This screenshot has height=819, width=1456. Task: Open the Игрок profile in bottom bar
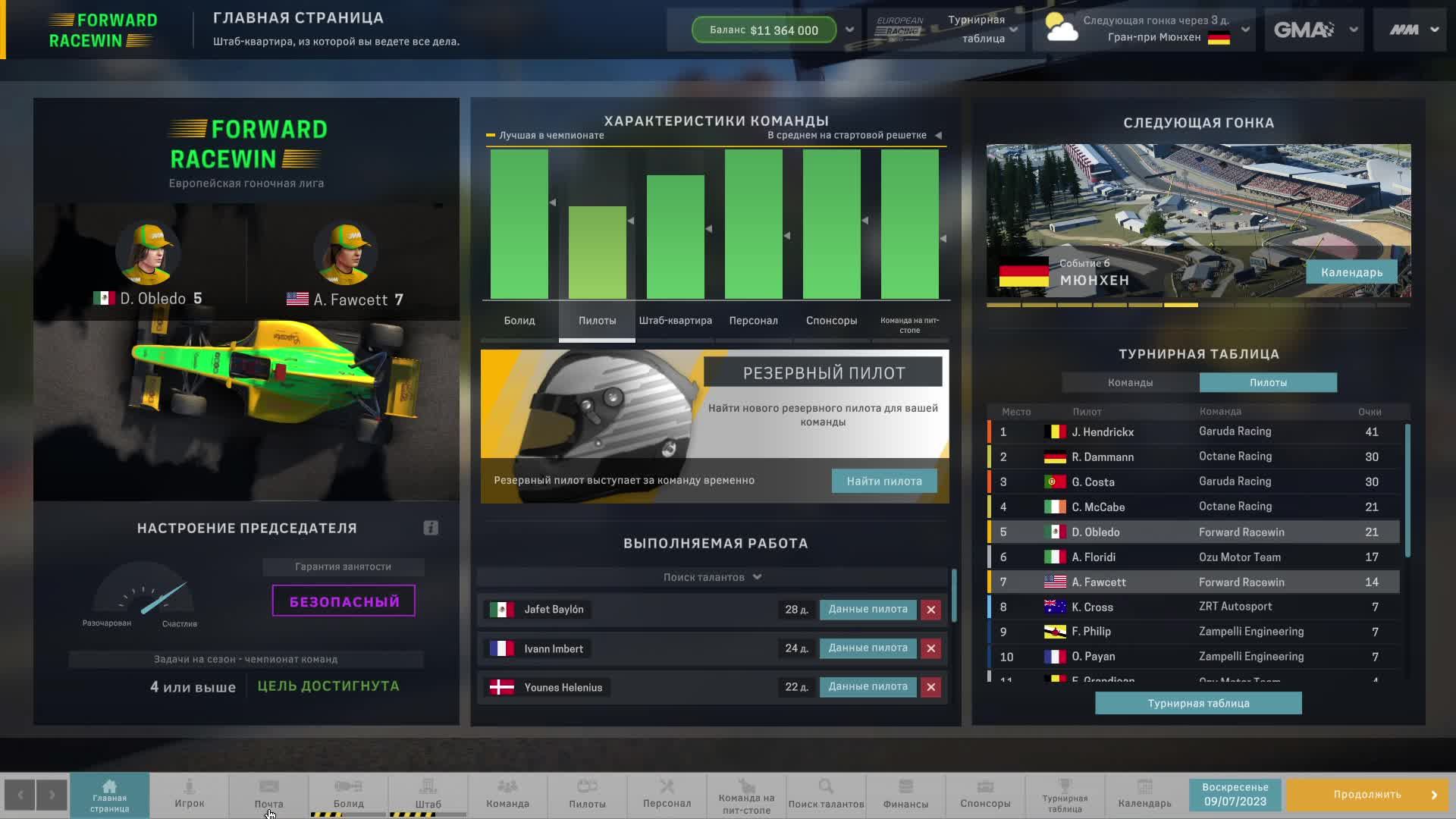pos(190,795)
